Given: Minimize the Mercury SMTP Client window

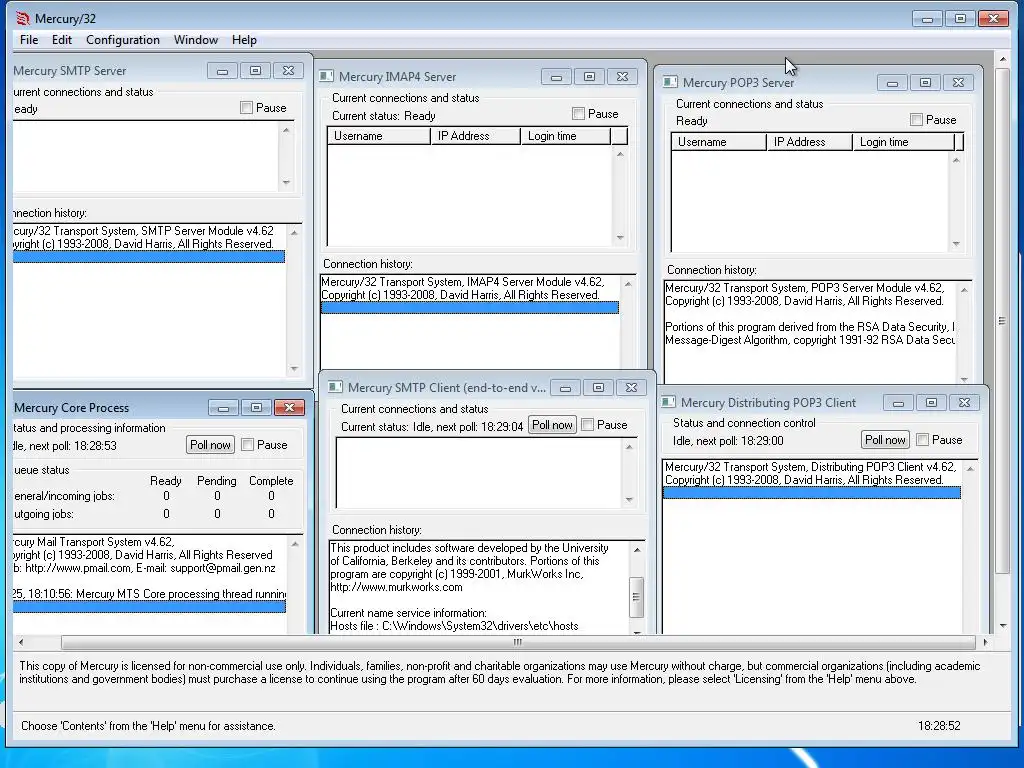Looking at the screenshot, I should pos(566,388).
